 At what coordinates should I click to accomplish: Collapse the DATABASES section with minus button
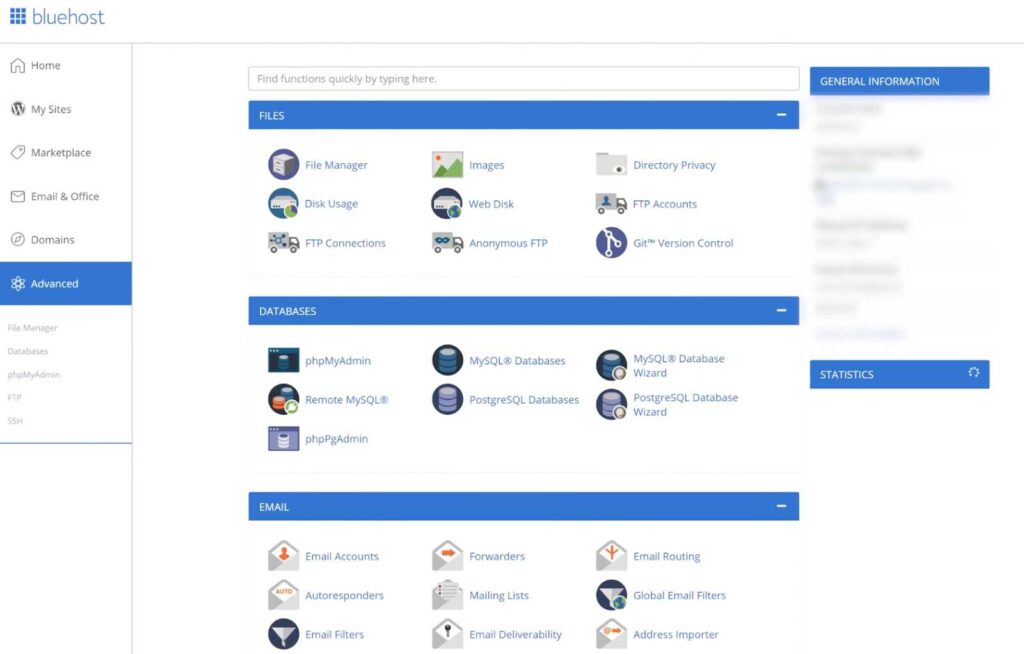coord(781,310)
